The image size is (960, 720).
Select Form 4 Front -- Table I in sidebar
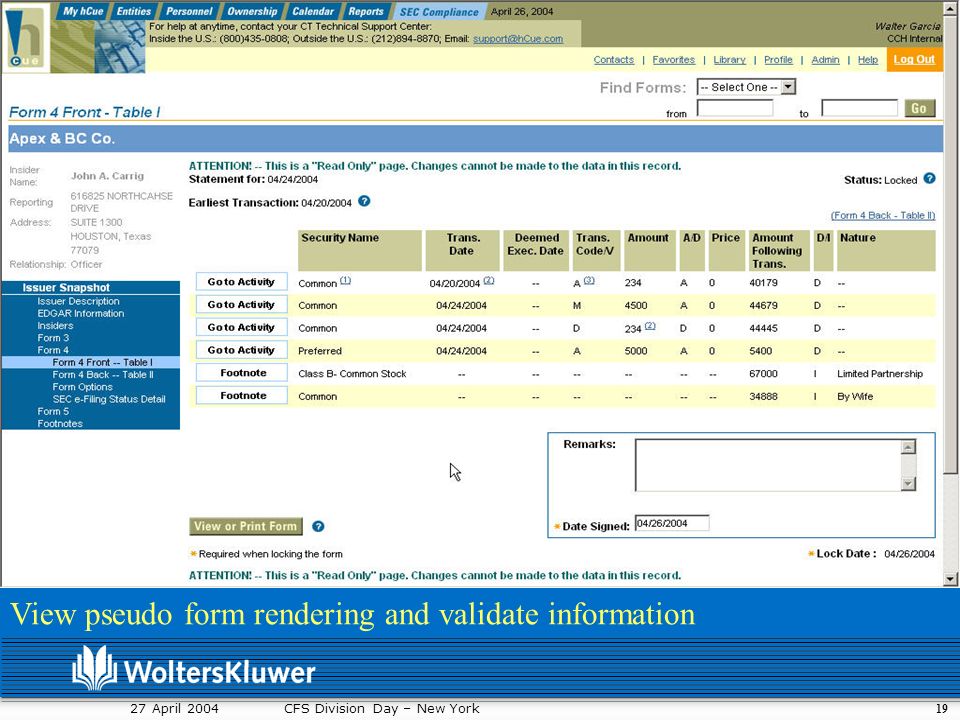coord(103,362)
